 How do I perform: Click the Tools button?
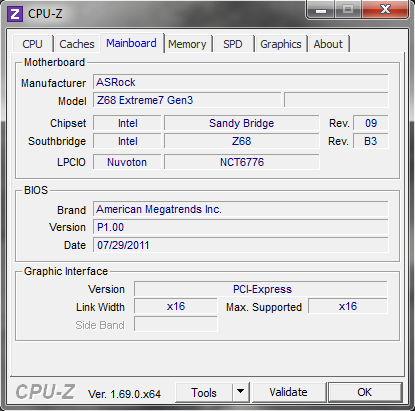[204, 393]
